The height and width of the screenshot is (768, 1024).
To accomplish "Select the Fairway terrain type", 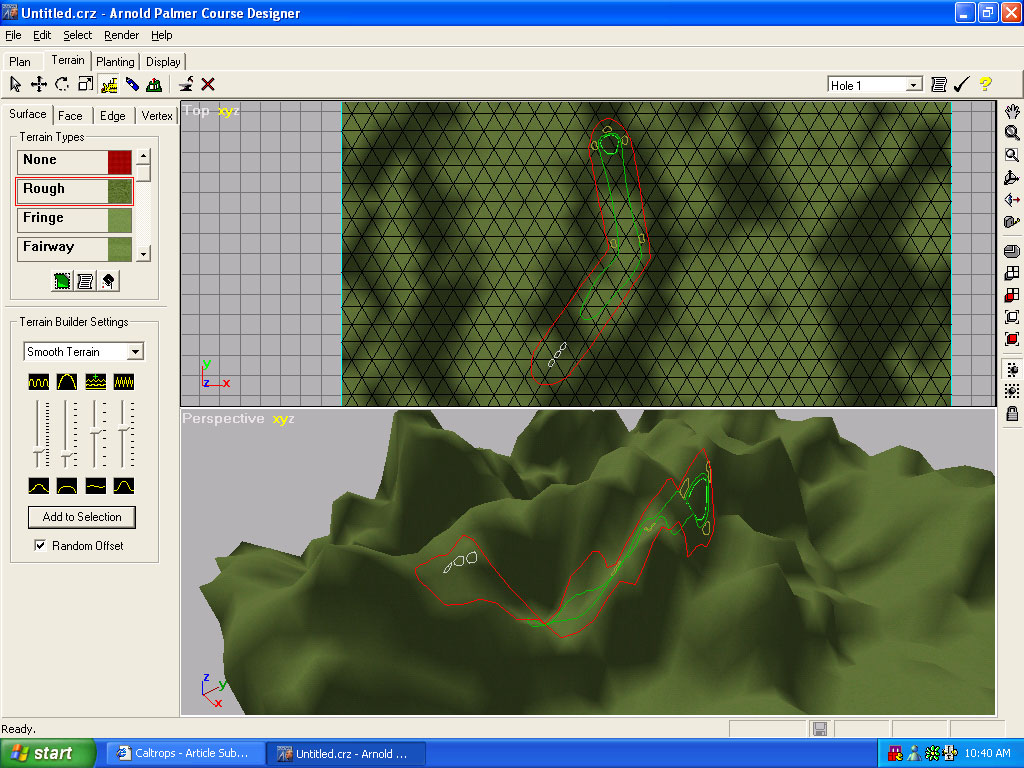I will click(74, 249).
